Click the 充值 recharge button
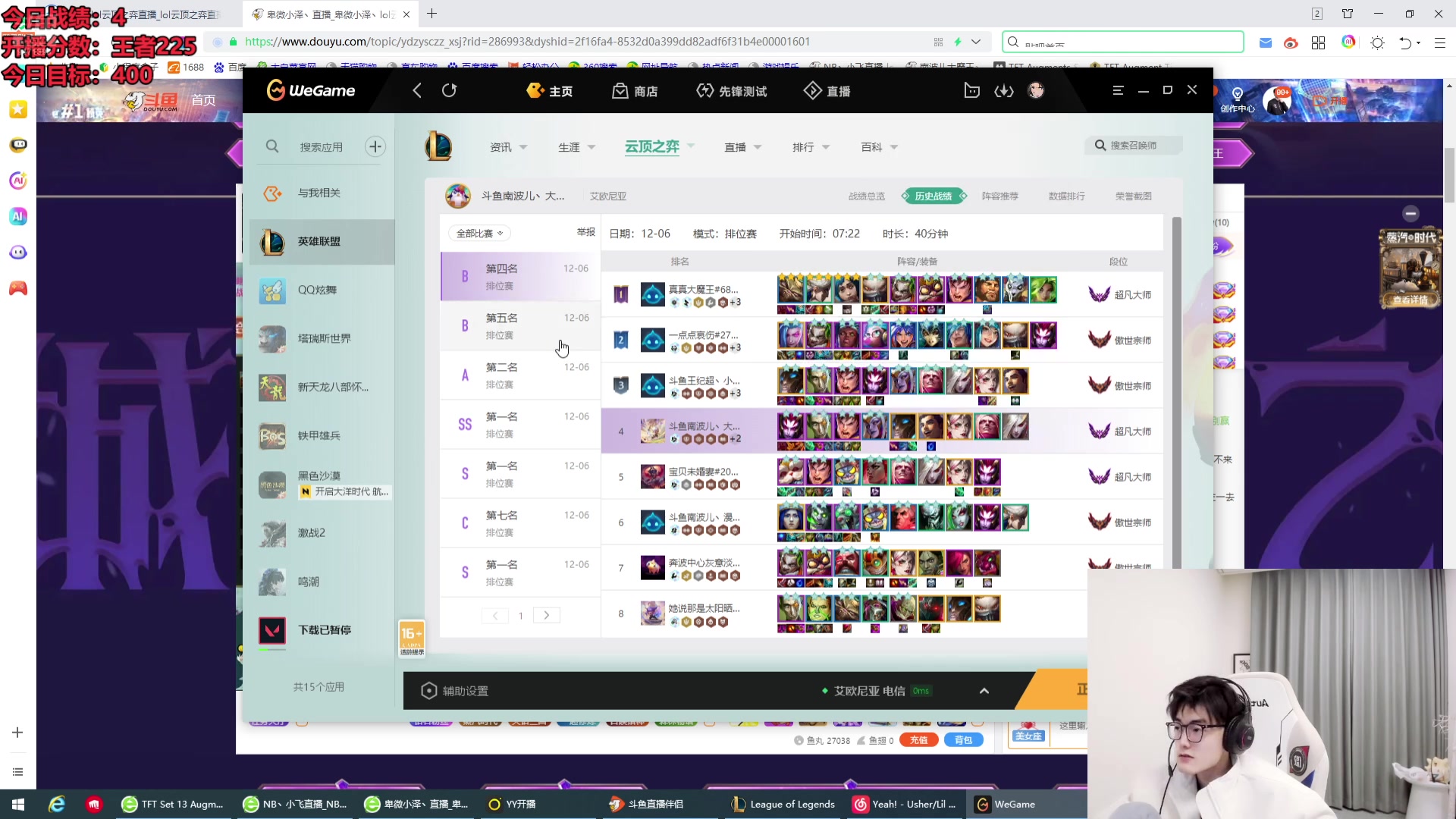Image resolution: width=1456 pixels, height=819 pixels. [x=918, y=740]
